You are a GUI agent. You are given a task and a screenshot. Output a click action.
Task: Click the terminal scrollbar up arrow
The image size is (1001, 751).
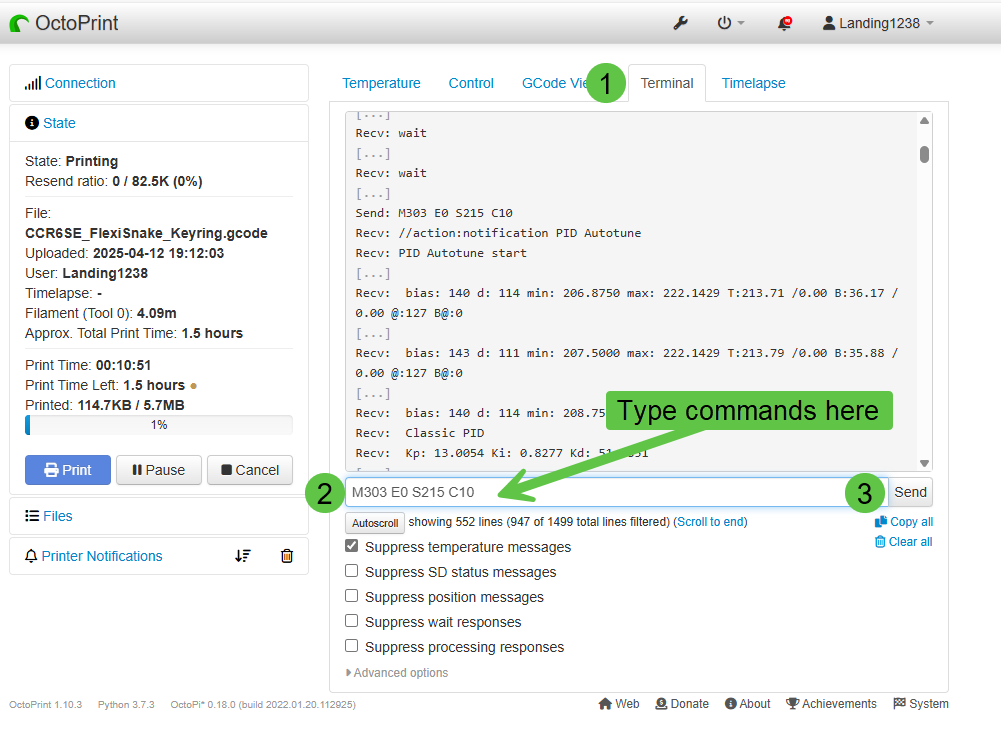[924, 121]
